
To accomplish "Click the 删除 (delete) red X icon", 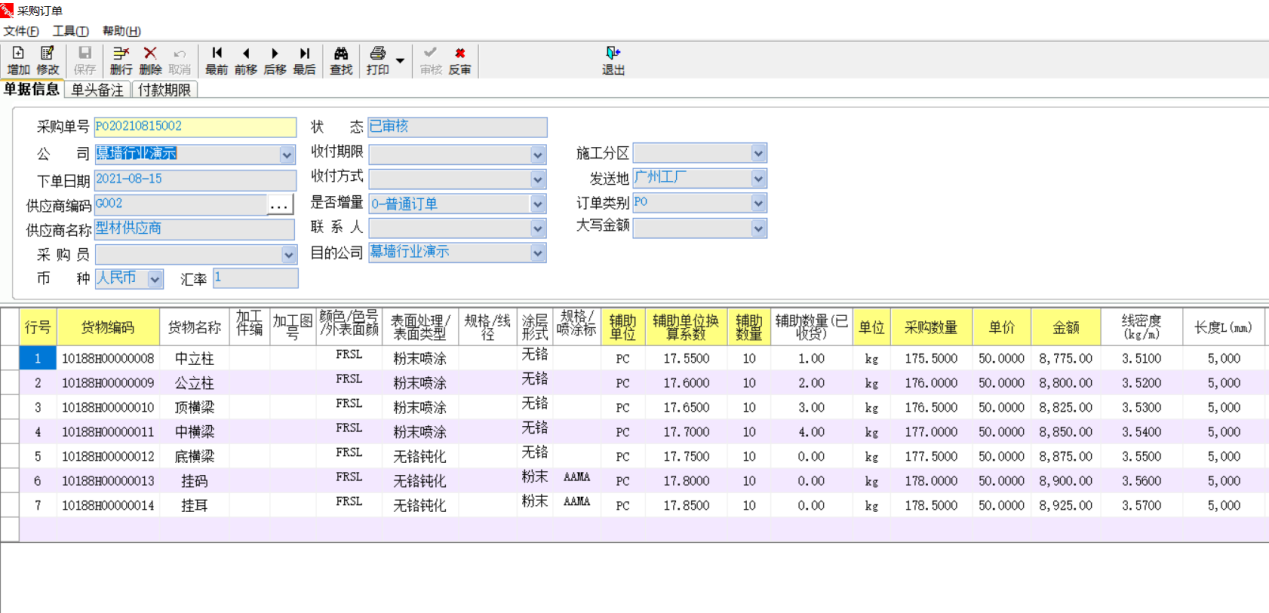I will coord(150,61).
